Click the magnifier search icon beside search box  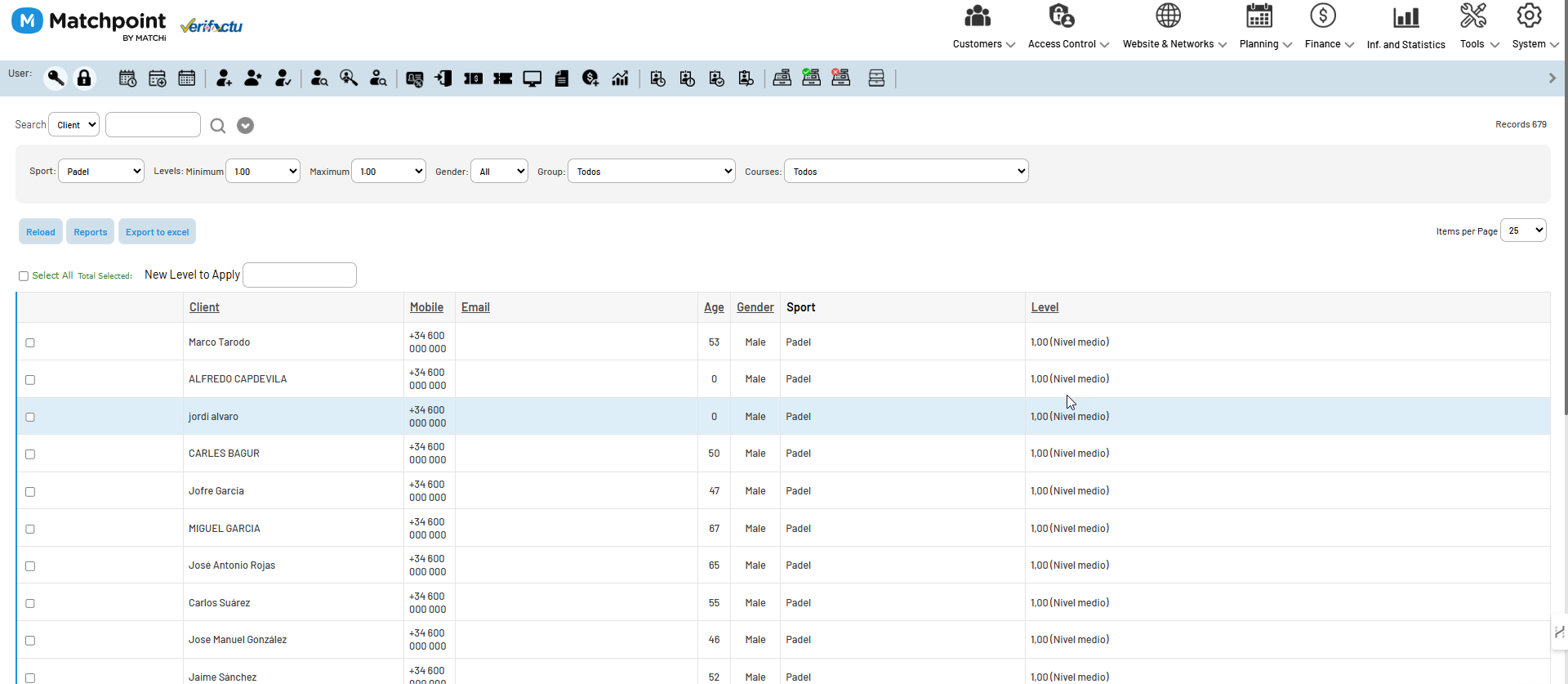[x=217, y=126]
